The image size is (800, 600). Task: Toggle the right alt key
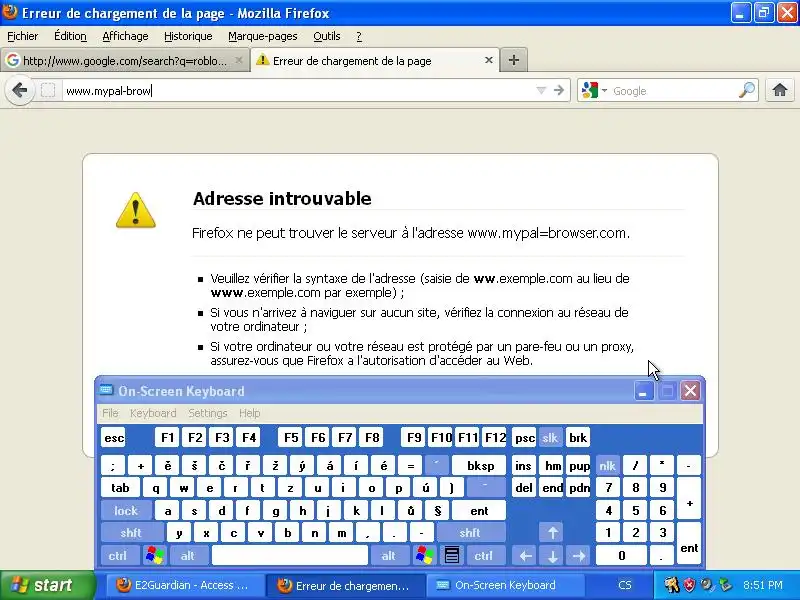[x=389, y=555]
